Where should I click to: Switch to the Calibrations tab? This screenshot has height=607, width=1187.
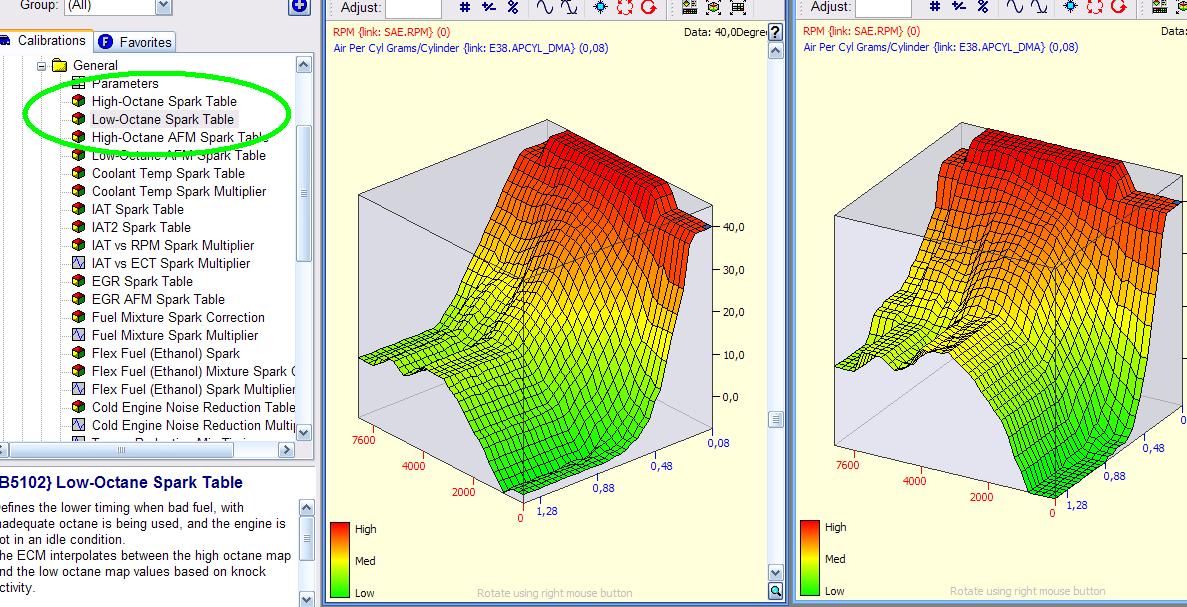tap(45, 41)
